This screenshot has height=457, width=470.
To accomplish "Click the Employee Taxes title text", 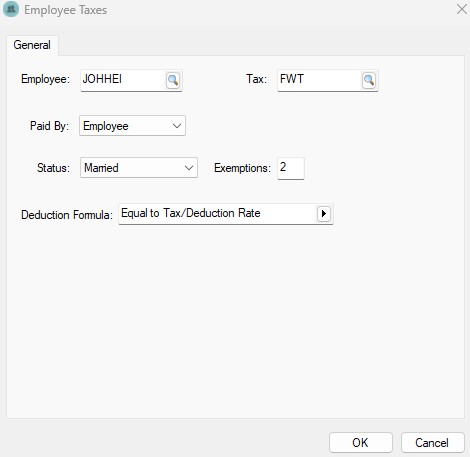I will 65,10.
